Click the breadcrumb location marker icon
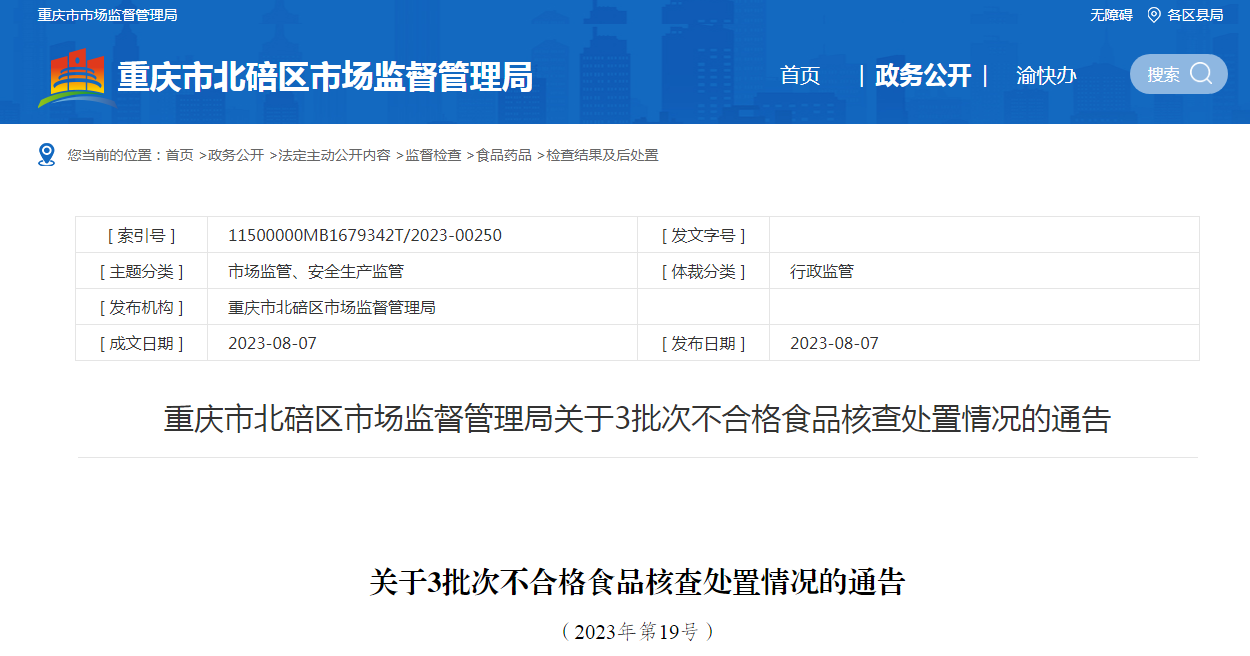Screen dimensions: 1250x656 pos(46,154)
